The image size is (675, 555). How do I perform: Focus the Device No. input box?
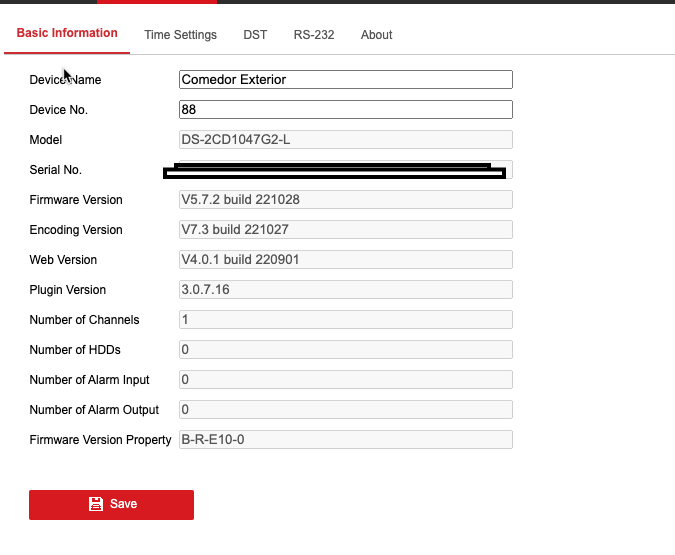coord(345,110)
